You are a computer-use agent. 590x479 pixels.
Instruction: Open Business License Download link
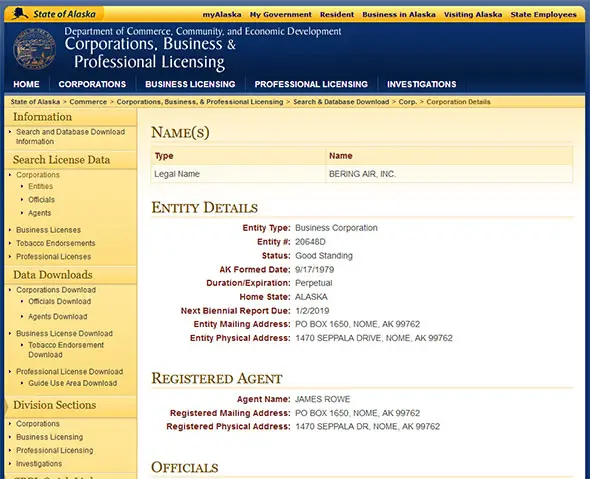pos(64,334)
